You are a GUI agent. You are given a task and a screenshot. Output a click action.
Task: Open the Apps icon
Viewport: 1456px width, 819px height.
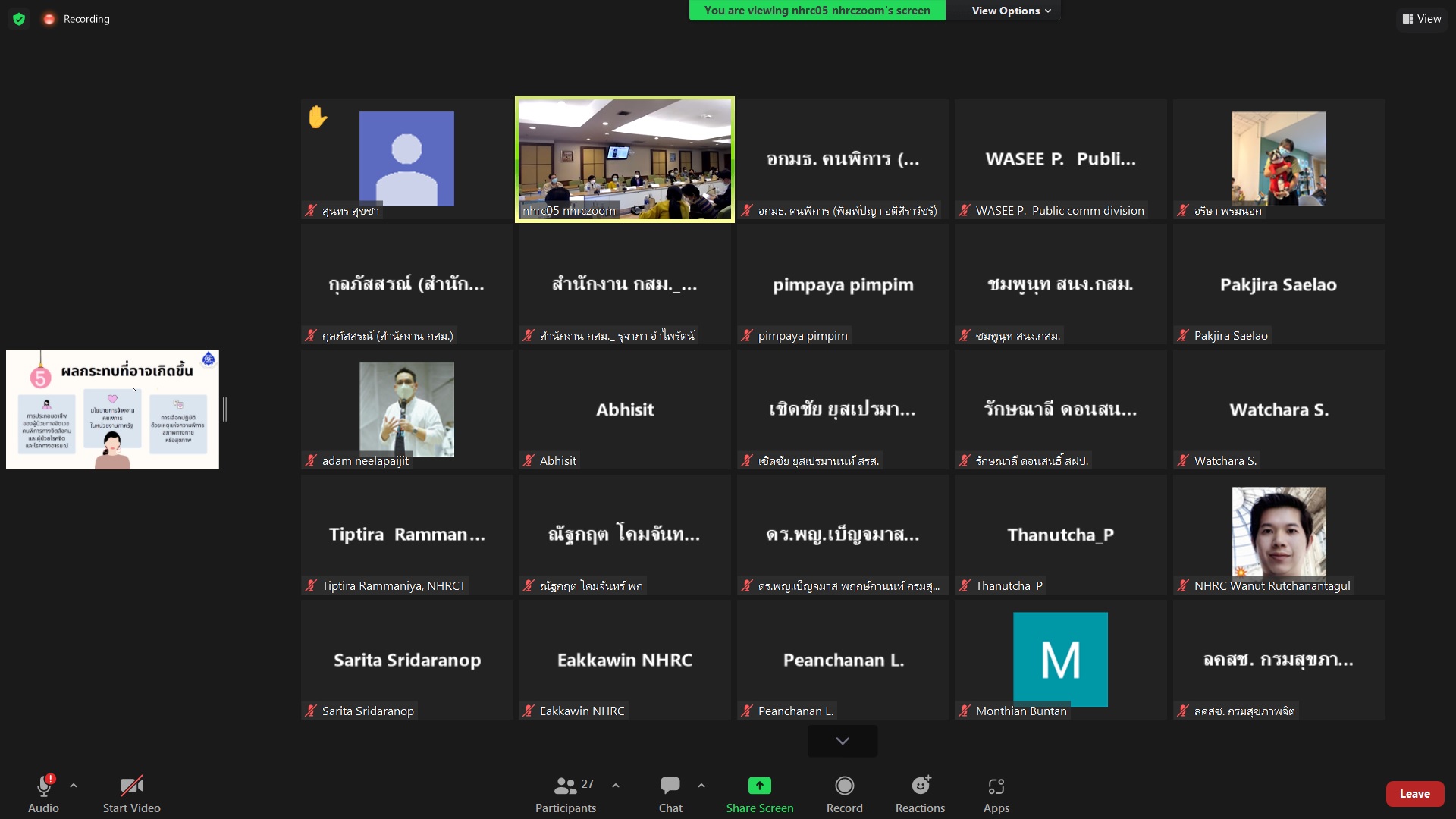click(996, 786)
